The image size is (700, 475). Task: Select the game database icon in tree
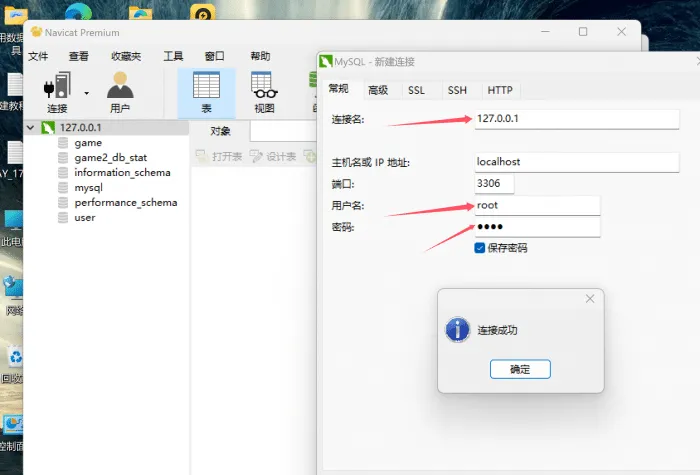click(63, 143)
